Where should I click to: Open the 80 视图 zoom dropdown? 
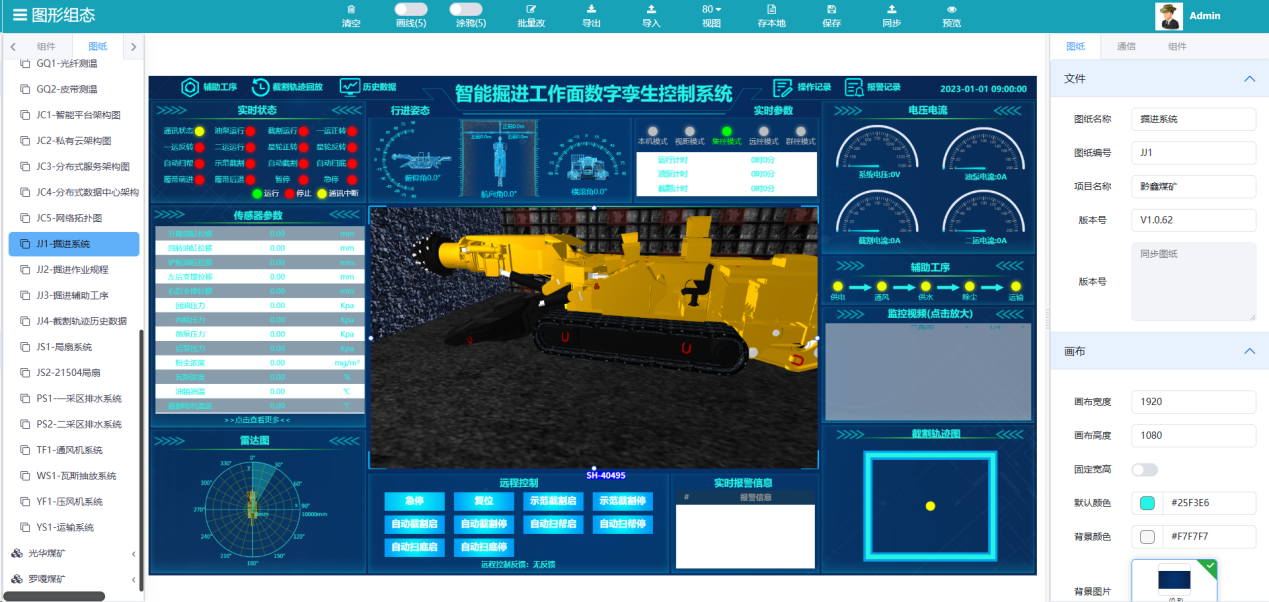click(x=711, y=9)
